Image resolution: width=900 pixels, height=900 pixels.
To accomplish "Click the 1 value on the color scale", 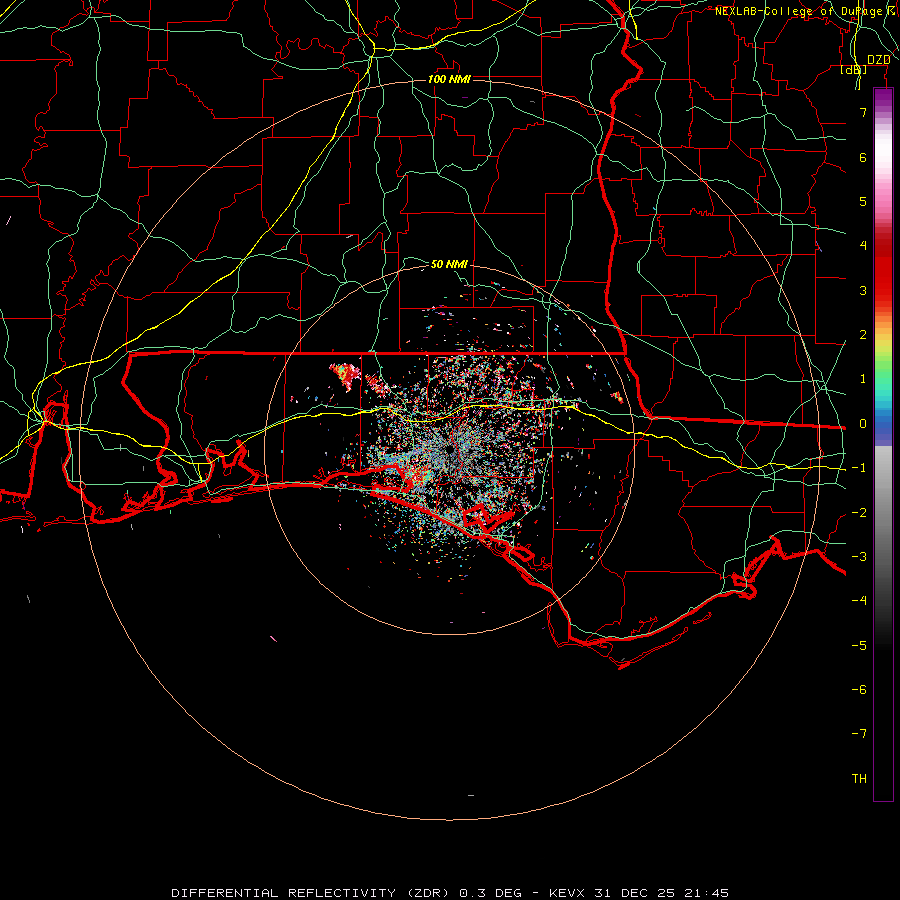I will pos(863,379).
